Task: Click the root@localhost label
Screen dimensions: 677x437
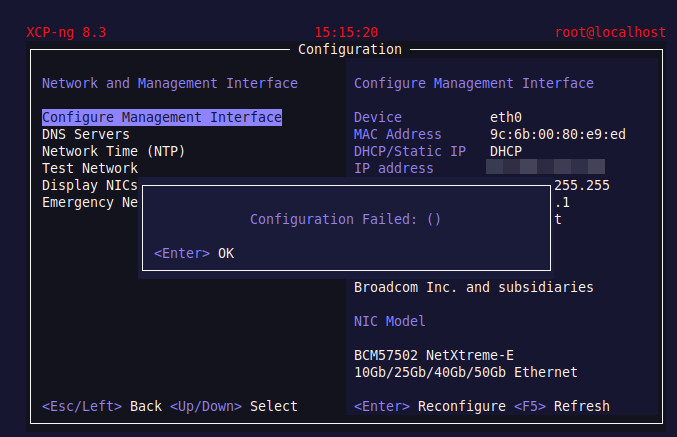Action: pos(610,32)
